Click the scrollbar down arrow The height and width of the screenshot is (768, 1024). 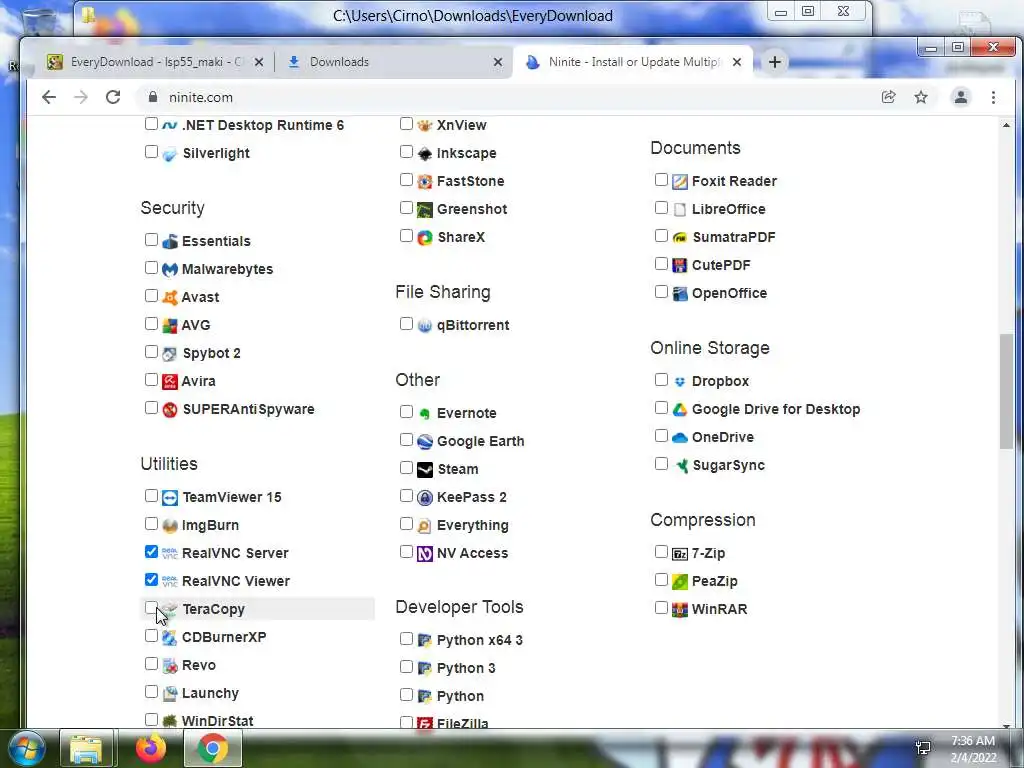1006,725
